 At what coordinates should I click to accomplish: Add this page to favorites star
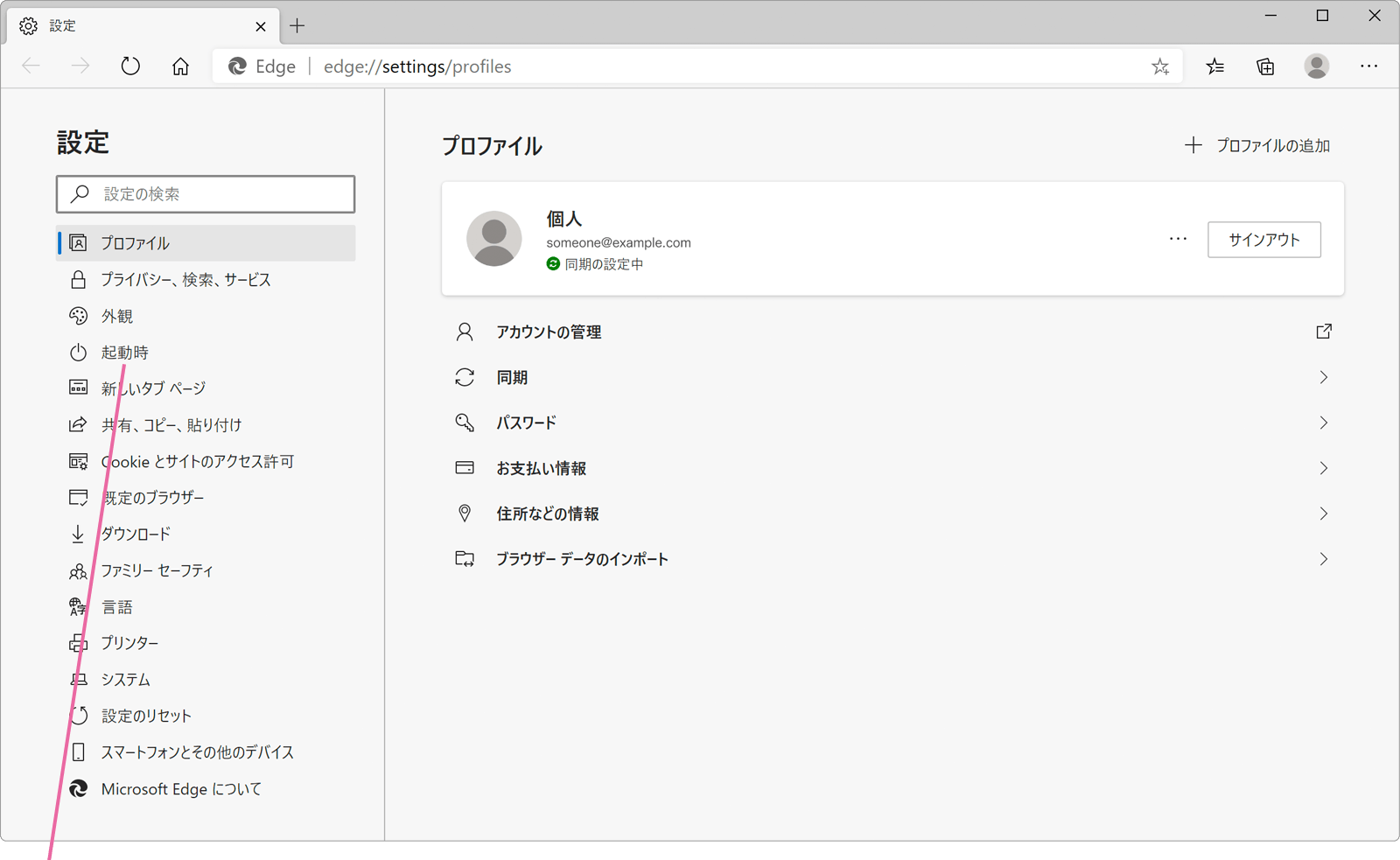pos(1160,66)
